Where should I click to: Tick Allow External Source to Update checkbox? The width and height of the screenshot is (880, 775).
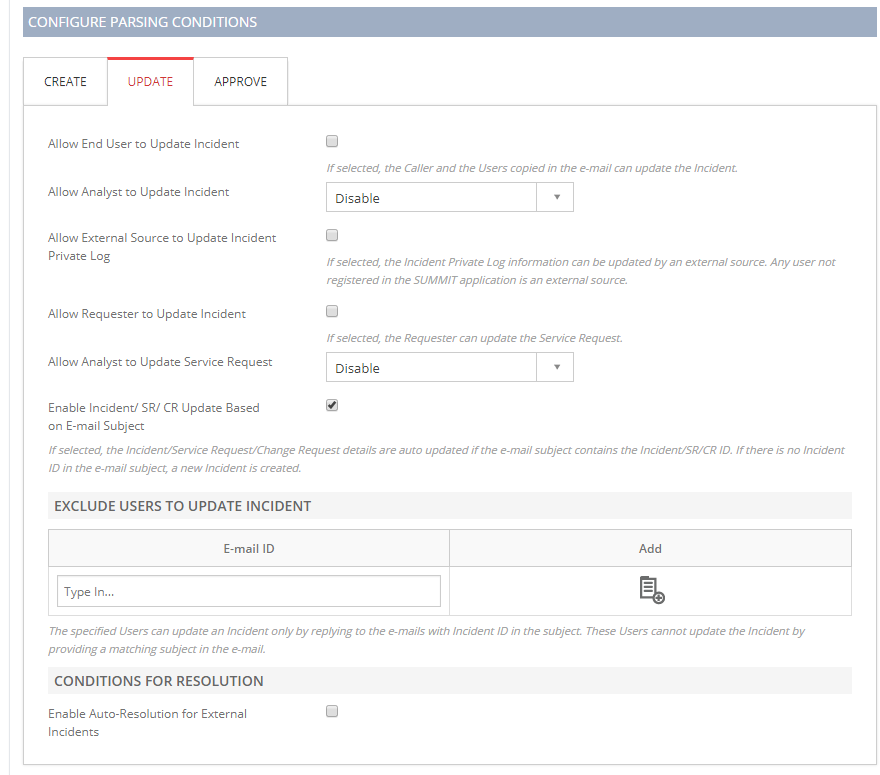(x=332, y=235)
